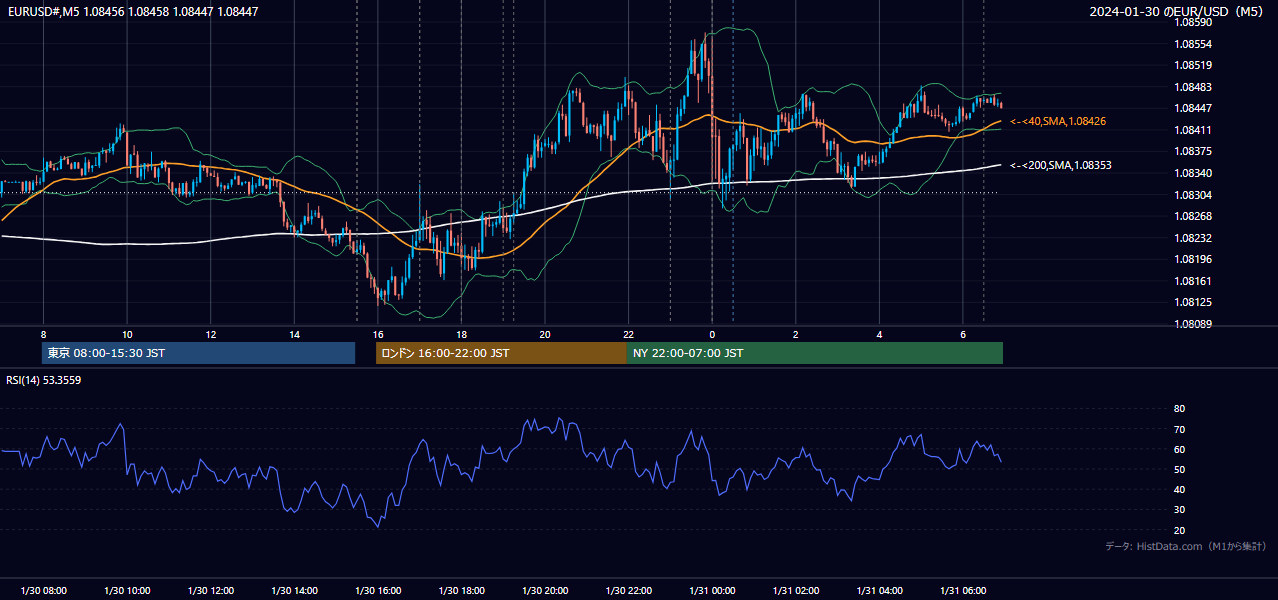Click the 1/30 12:00 time label
The image size is (1278, 600).
point(211,591)
